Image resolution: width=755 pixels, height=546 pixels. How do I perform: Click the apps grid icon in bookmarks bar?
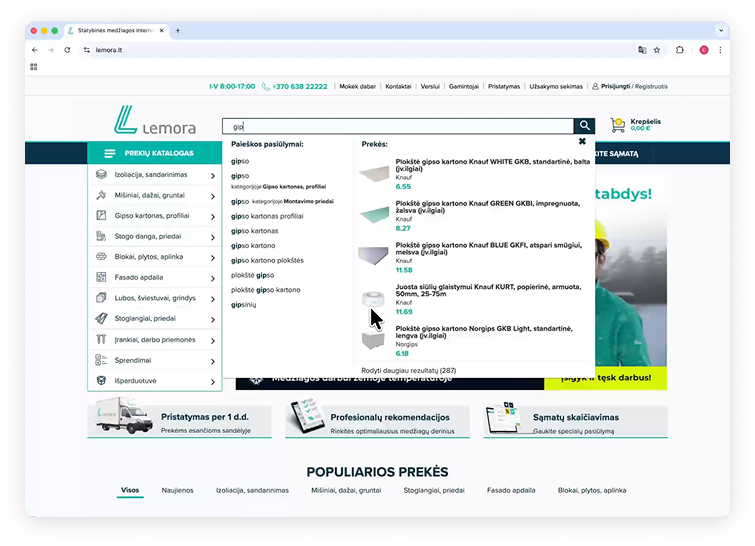tap(34, 67)
